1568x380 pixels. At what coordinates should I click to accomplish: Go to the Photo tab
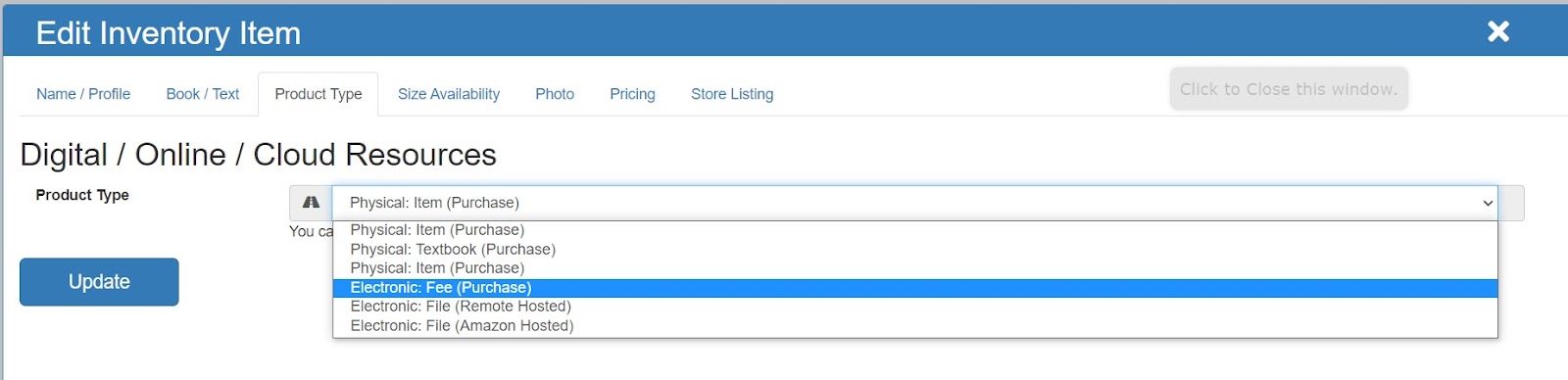click(x=555, y=94)
